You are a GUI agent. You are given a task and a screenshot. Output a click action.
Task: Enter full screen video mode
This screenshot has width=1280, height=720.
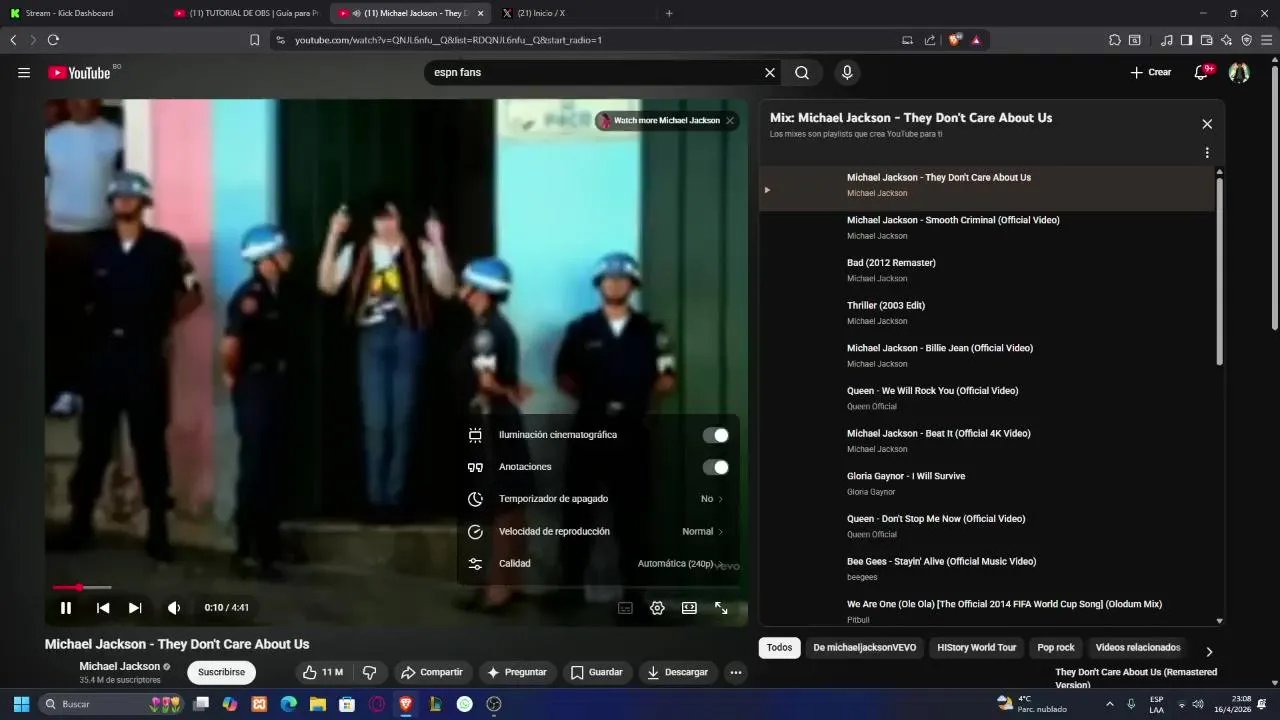click(x=721, y=607)
